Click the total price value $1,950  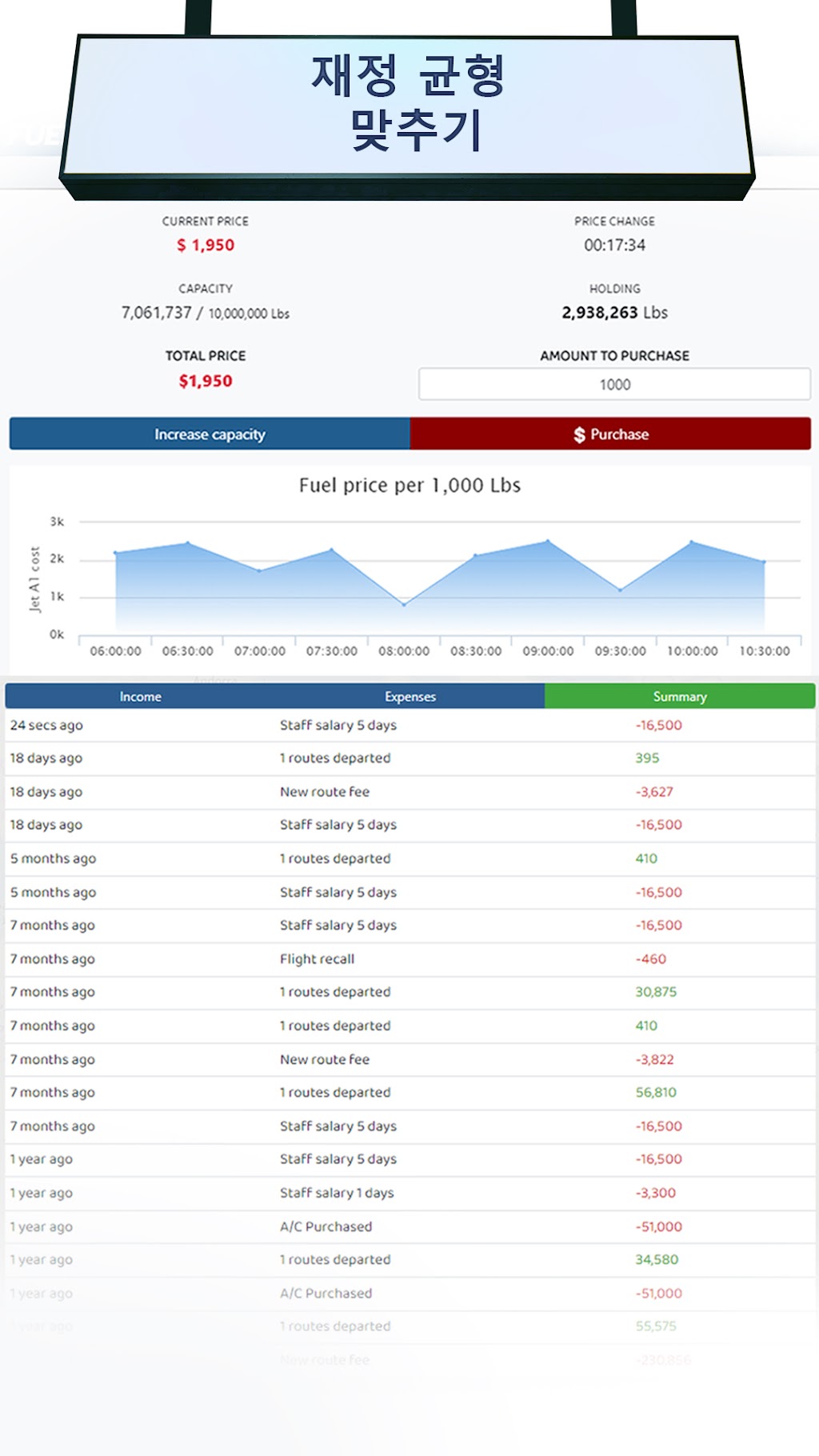pyautogui.click(x=206, y=381)
